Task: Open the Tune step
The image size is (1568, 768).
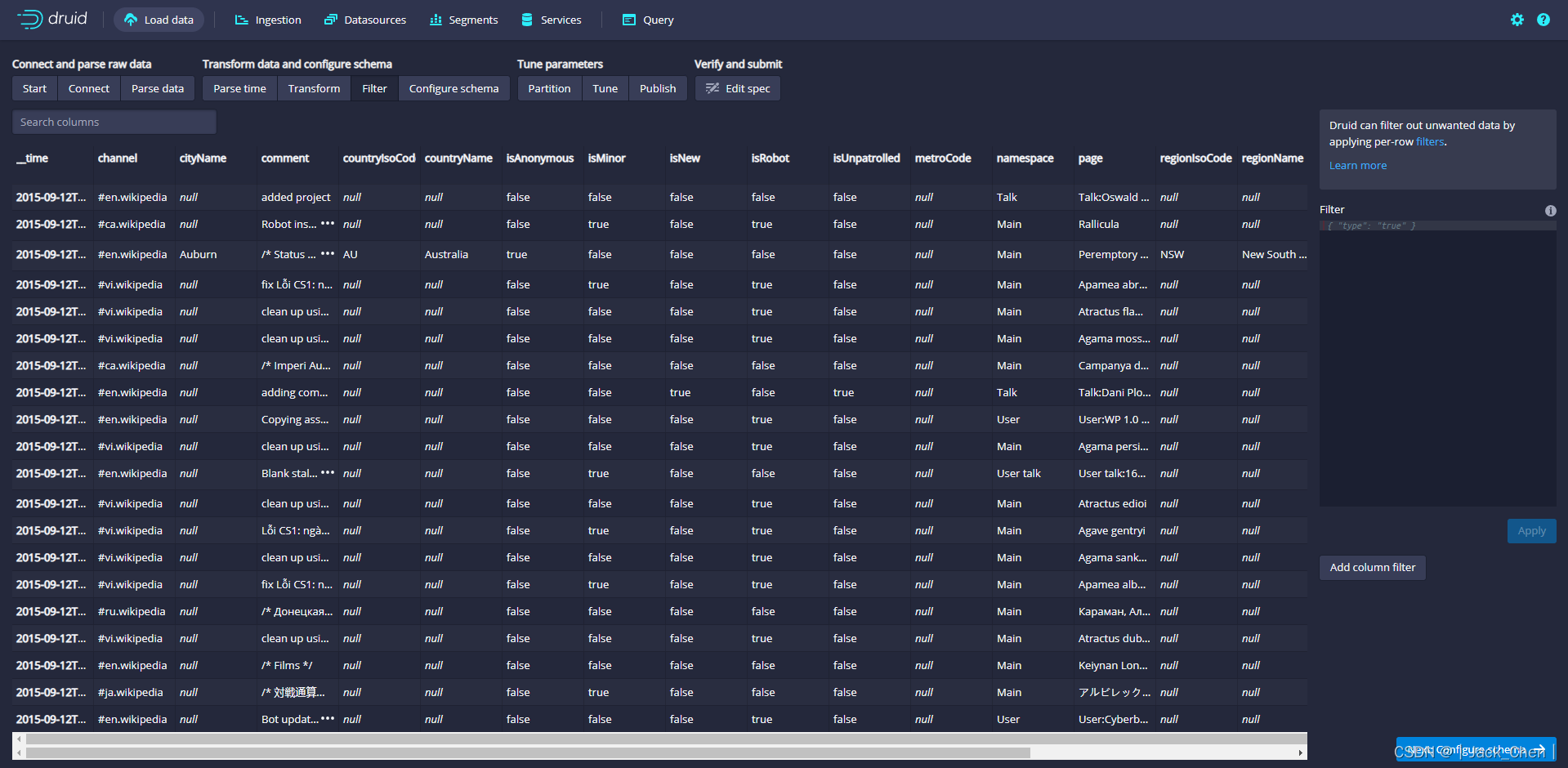Action: [605, 88]
